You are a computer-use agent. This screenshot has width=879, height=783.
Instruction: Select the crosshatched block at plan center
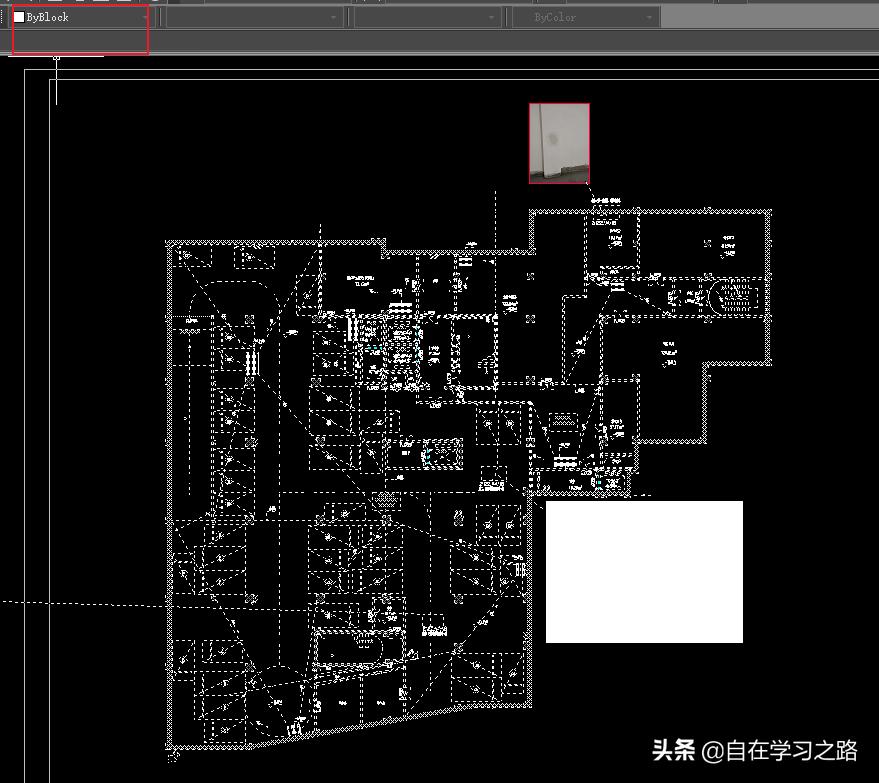point(385,499)
